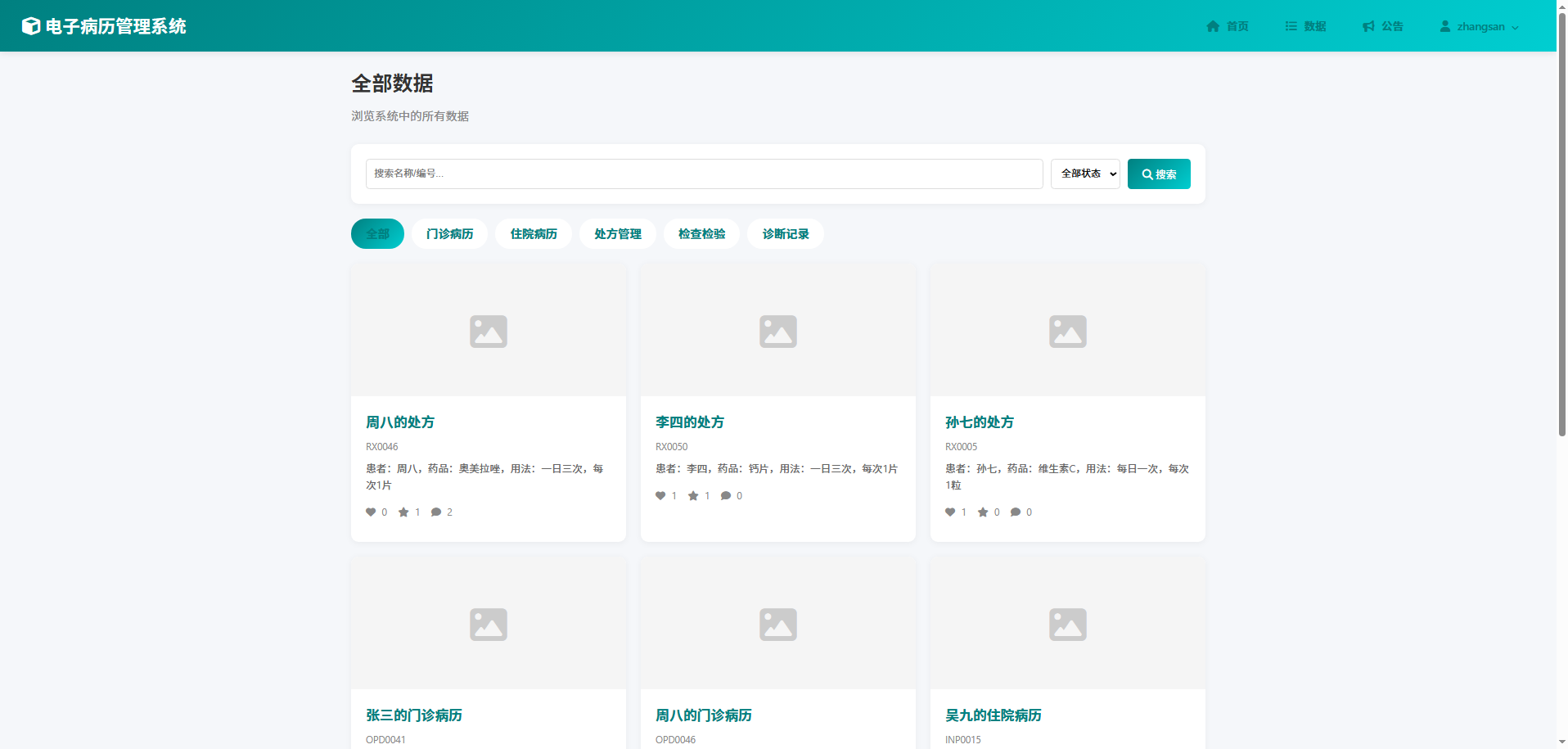Click the 电子病历管理系统 site title
Screen dimensions: 1568x749
pyautogui.click(x=115, y=26)
